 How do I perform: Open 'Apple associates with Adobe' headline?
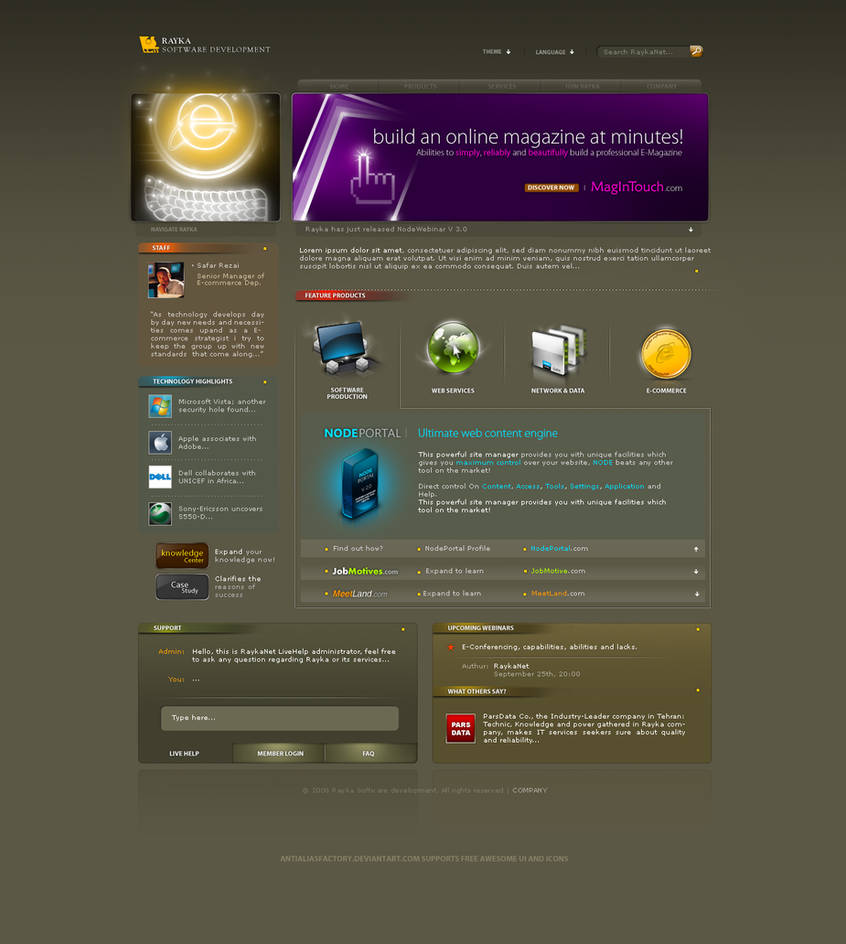coord(217,442)
